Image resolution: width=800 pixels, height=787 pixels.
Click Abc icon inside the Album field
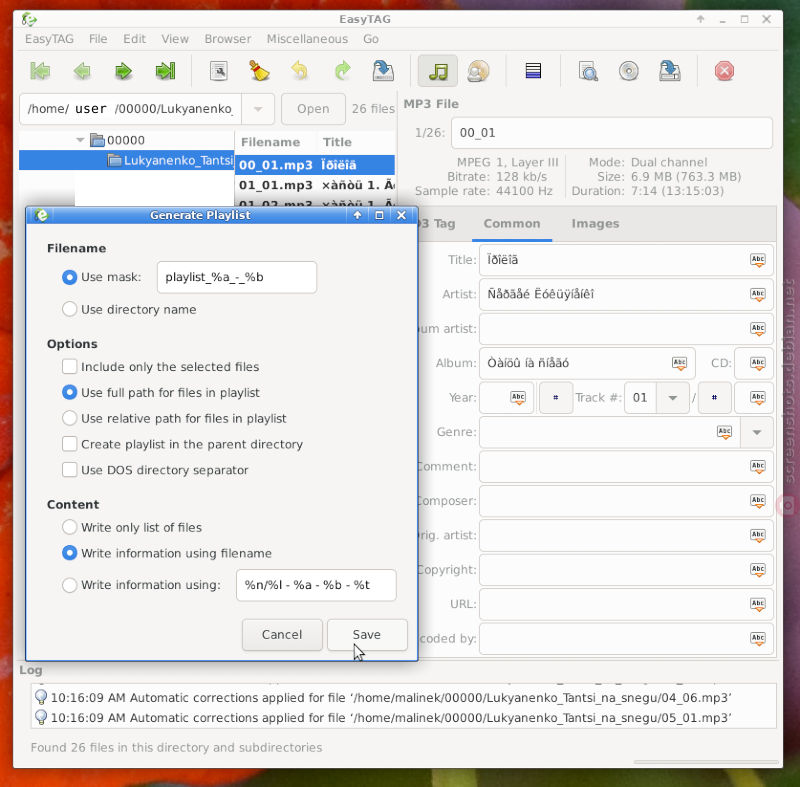[679, 363]
